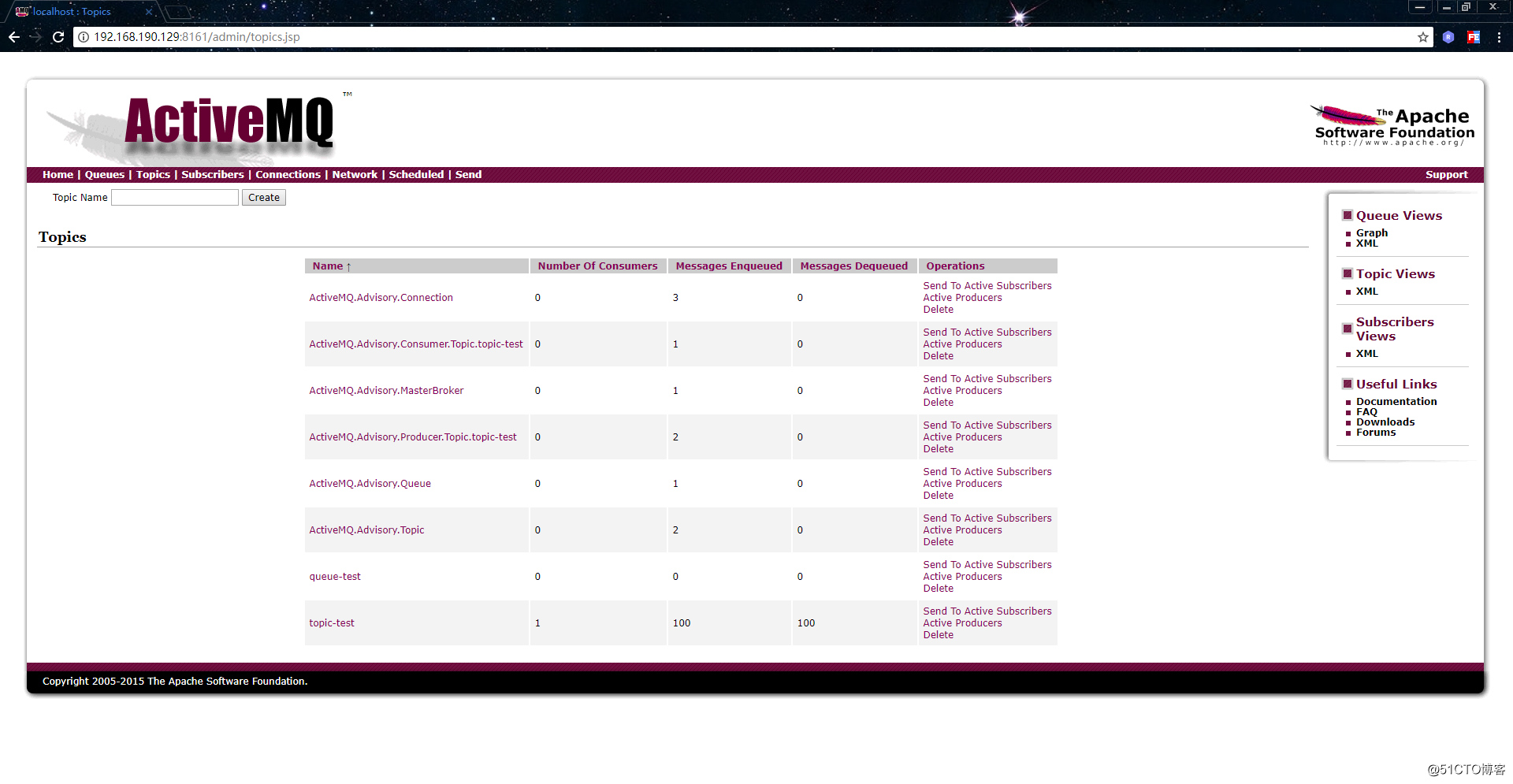Delete the ActiveMQ.Advisory.Queue topic
The image size is (1513, 784).
(x=938, y=496)
